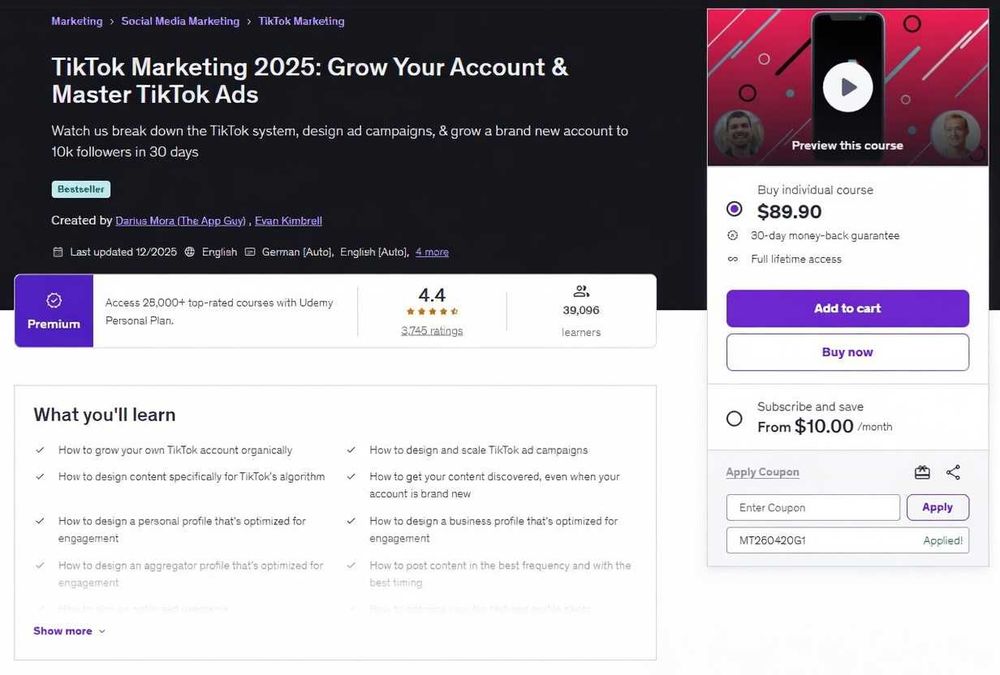Expand the Show more learning list

[x=69, y=631]
